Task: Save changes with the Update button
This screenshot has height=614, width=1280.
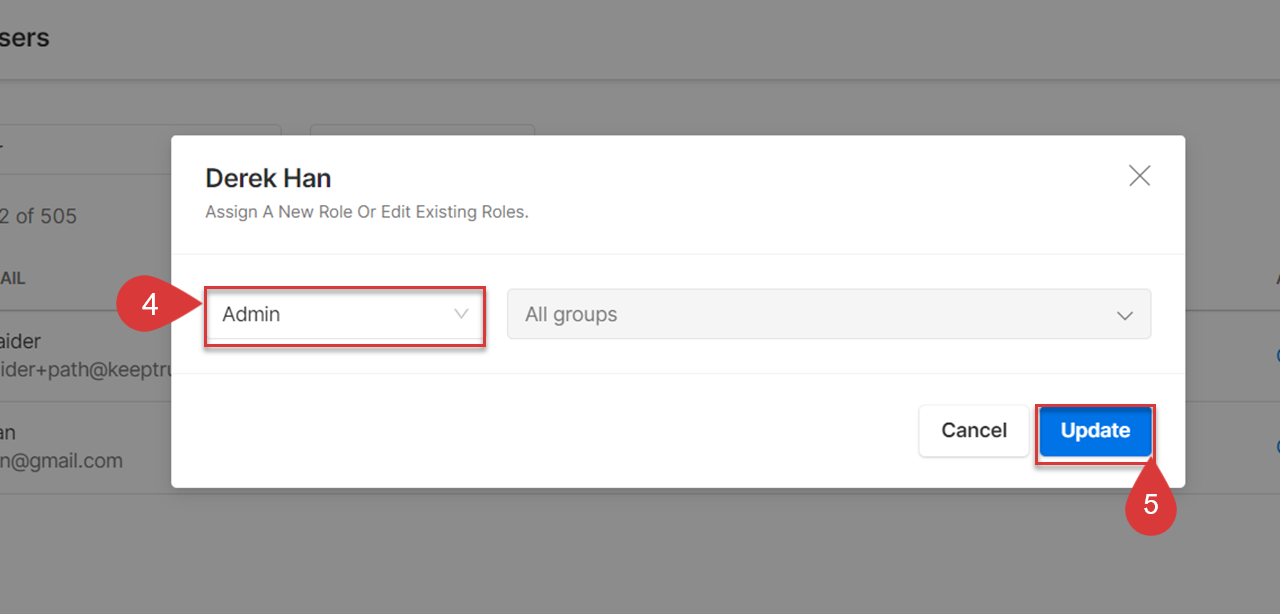Action: [1095, 430]
